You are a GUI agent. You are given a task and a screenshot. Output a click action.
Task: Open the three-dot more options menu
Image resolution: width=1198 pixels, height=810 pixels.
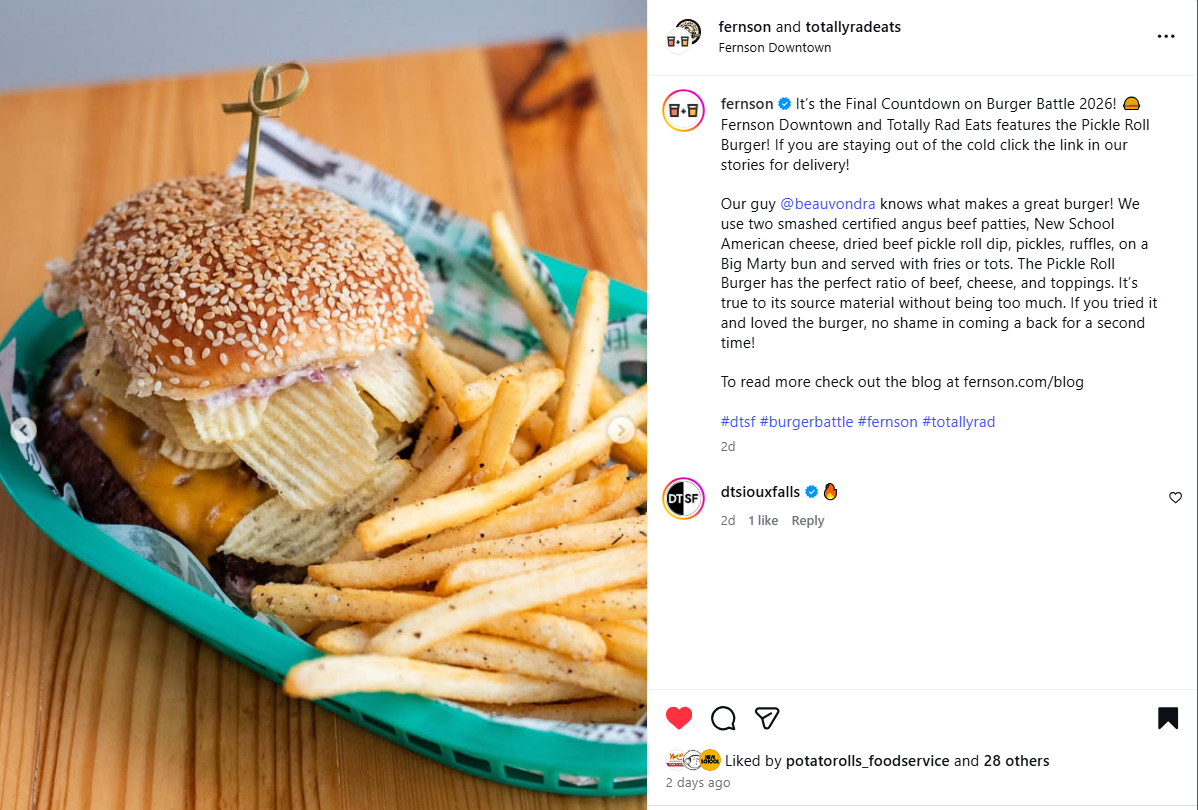1165,37
